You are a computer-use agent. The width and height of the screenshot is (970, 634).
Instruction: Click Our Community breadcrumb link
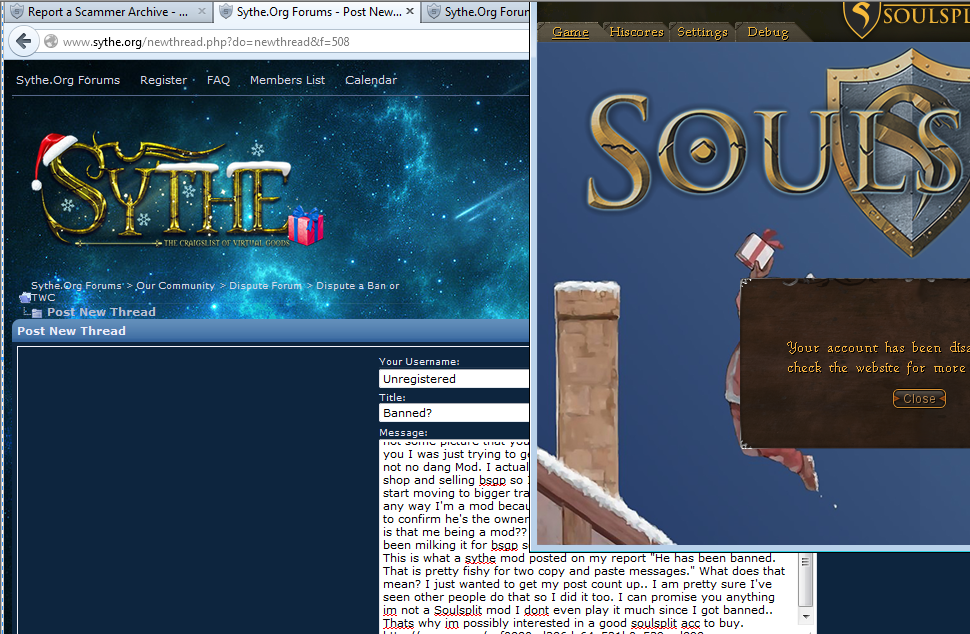coord(175,286)
